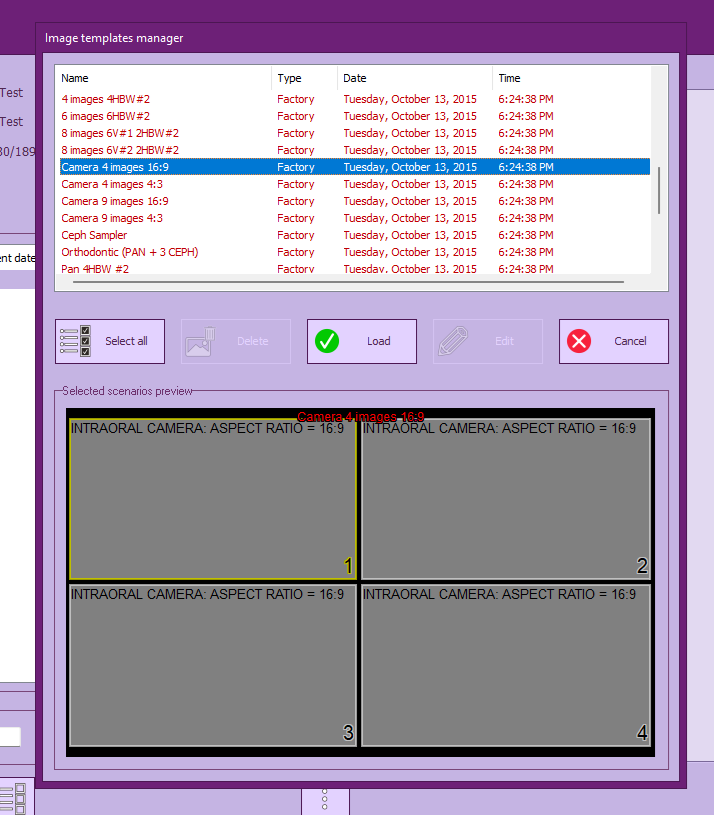Click the grid layout icon at bottom left
This screenshot has height=815, width=714.
[14, 798]
